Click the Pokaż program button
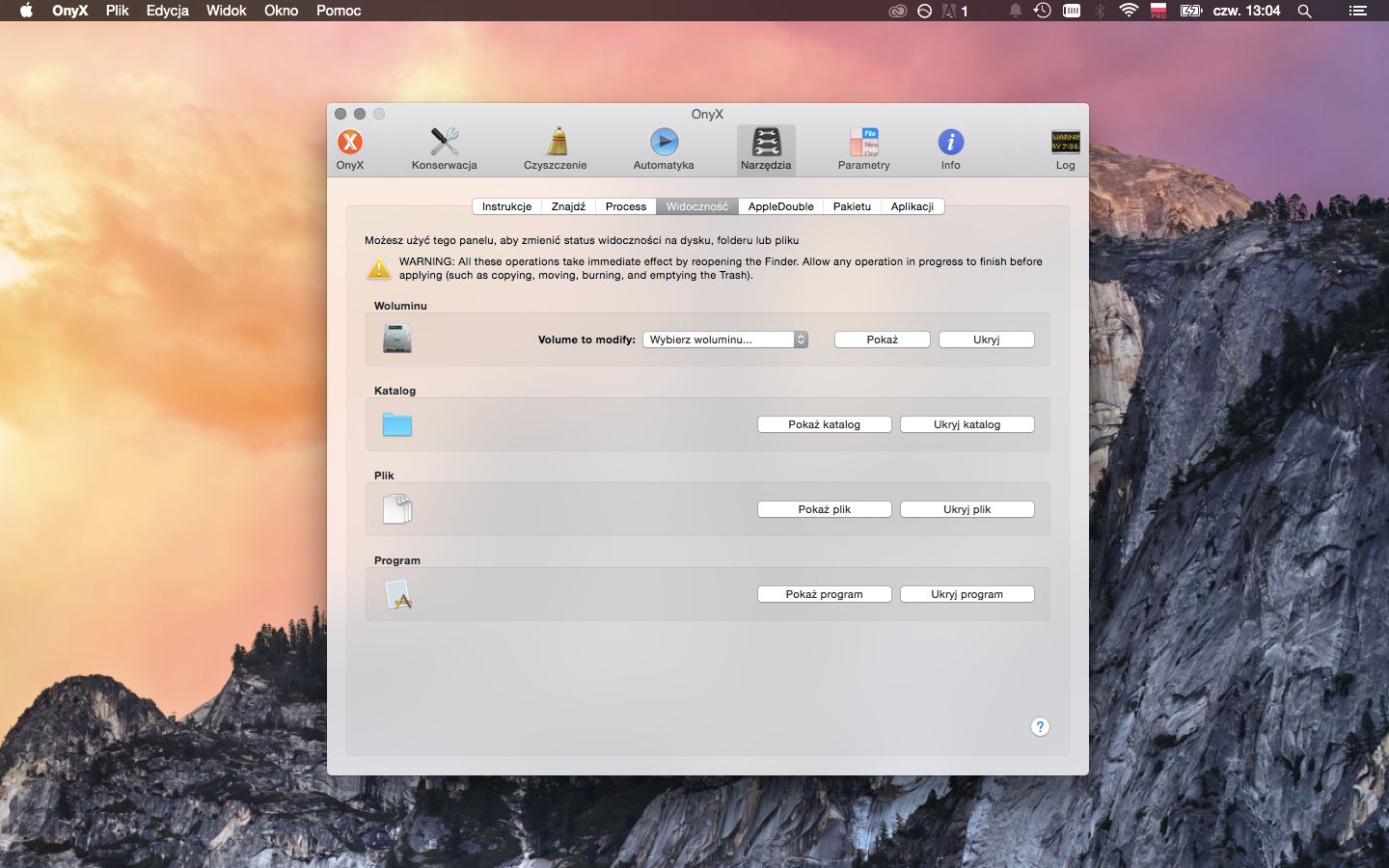1389x868 pixels. (x=825, y=594)
